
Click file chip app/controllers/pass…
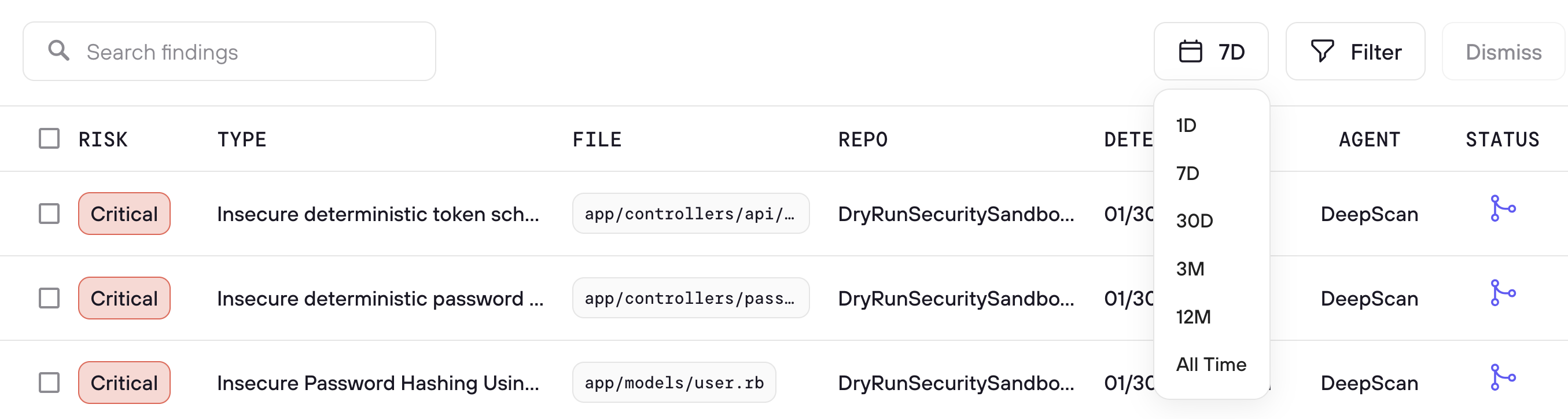pyautogui.click(x=691, y=299)
